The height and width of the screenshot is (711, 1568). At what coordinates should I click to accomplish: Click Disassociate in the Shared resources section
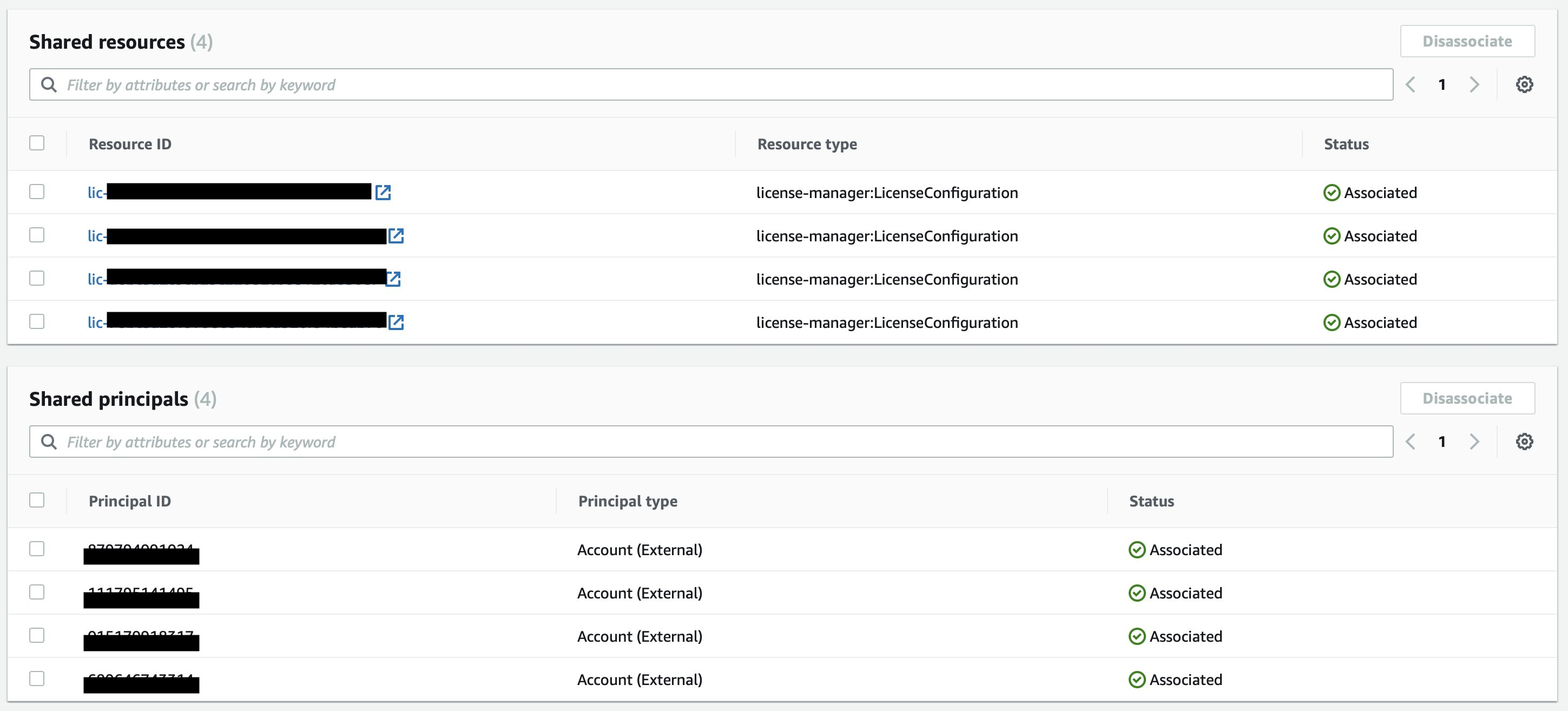coord(1467,41)
